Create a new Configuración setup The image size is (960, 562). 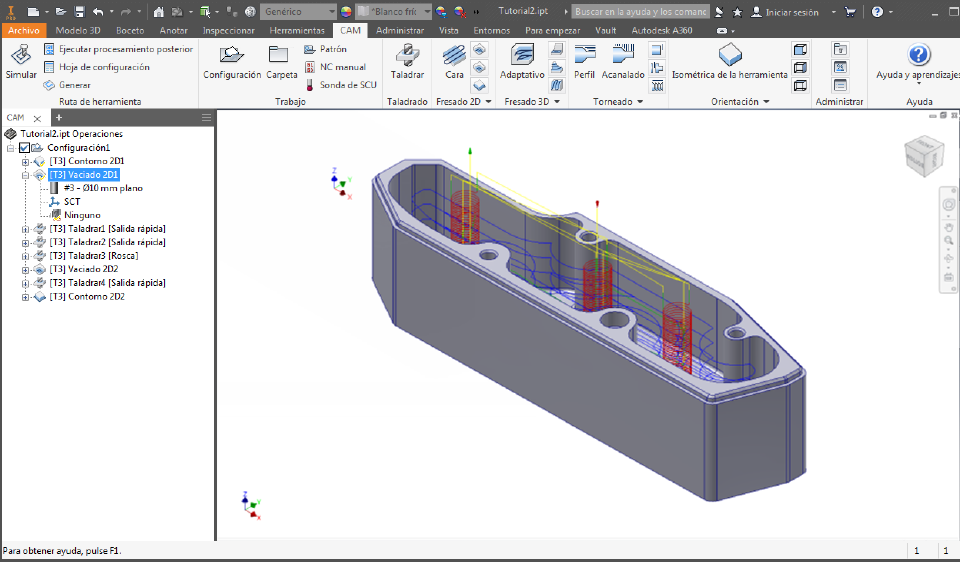pyautogui.click(x=231, y=62)
